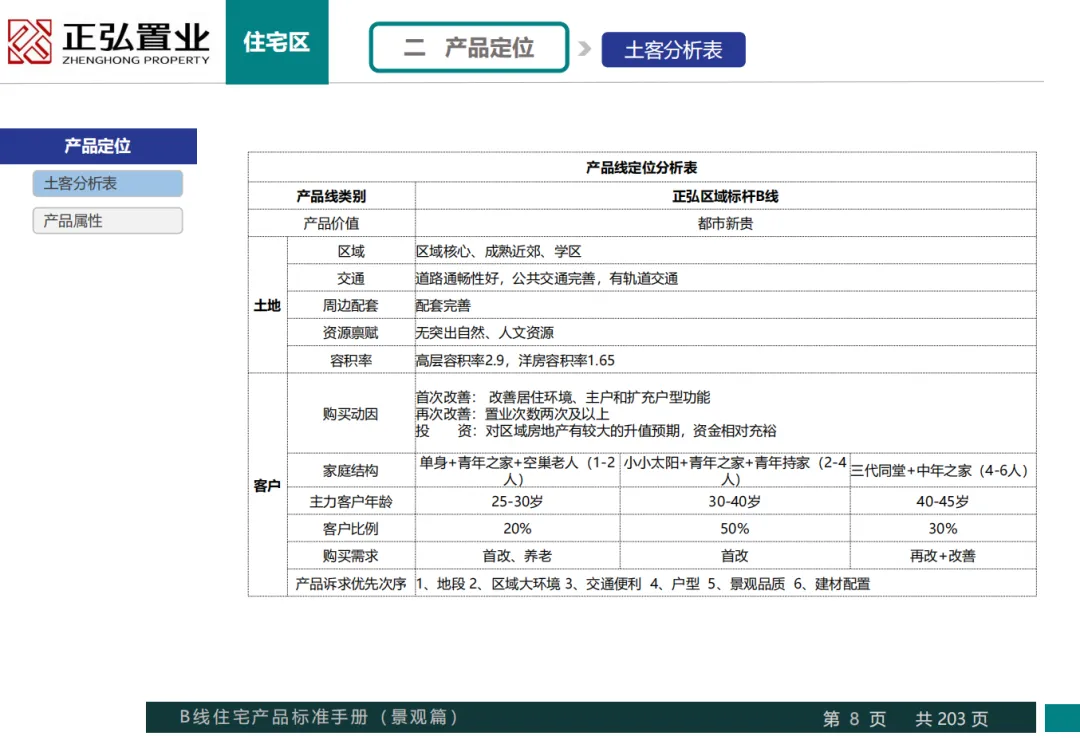
Task: Click the 首次改善 purchase motive line
Action: 563,397
